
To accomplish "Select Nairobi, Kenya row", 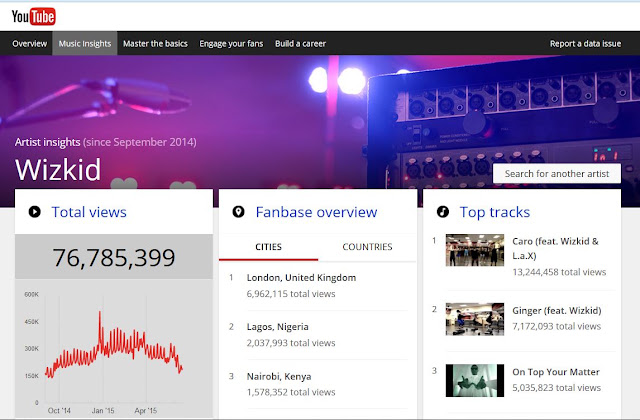I will click(x=318, y=384).
